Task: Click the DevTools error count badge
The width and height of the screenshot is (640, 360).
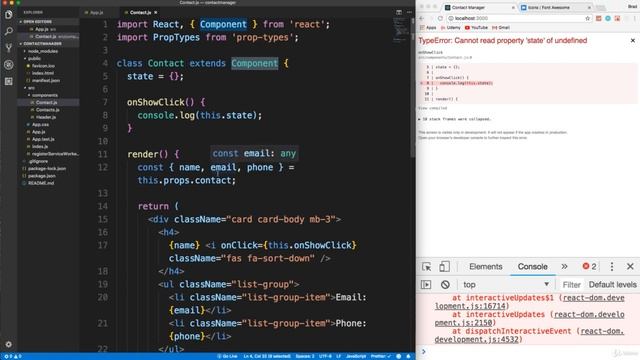Action: pyautogui.click(x=589, y=267)
